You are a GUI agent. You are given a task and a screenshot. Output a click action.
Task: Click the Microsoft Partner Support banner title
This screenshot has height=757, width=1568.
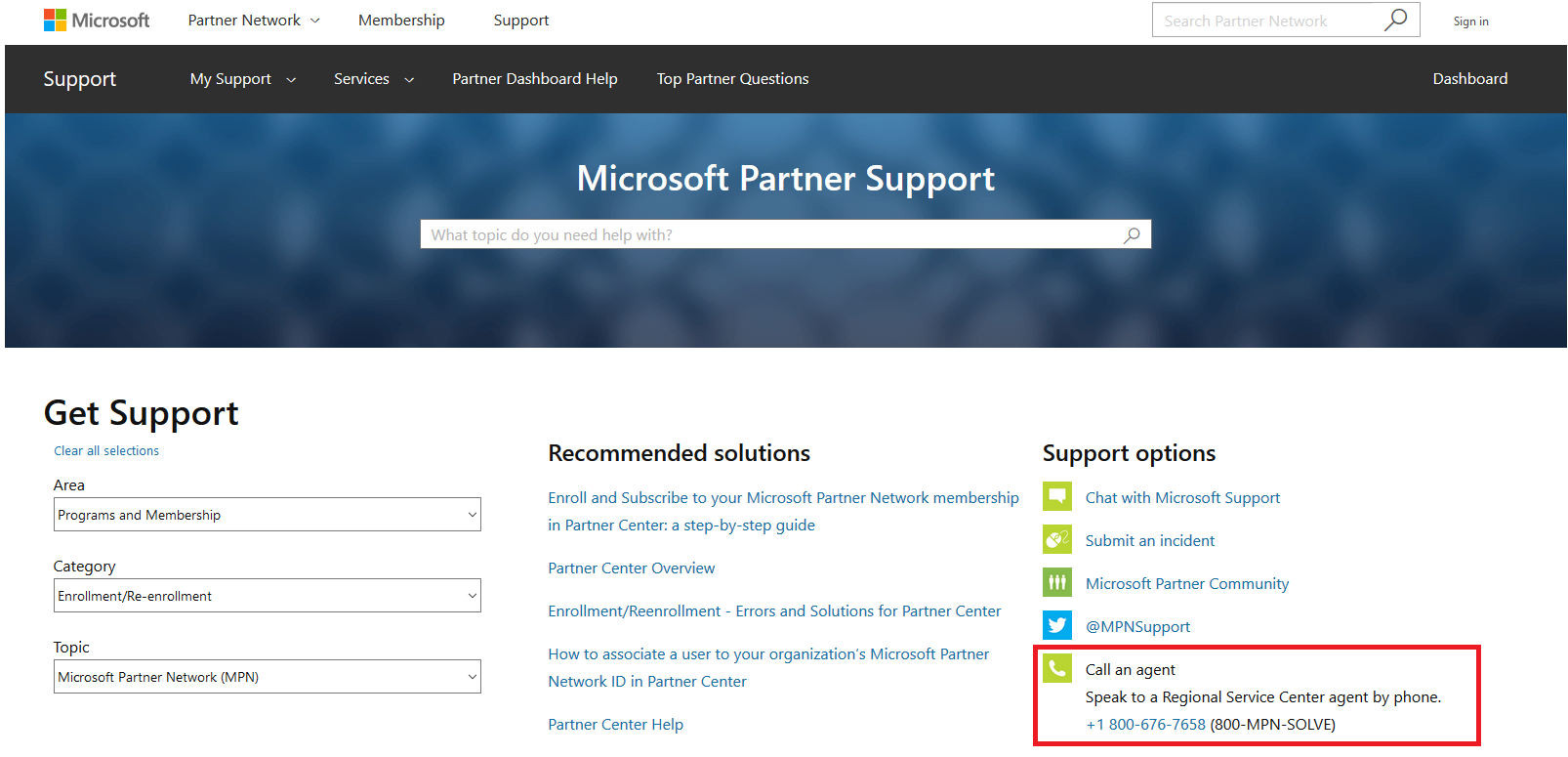(786, 179)
